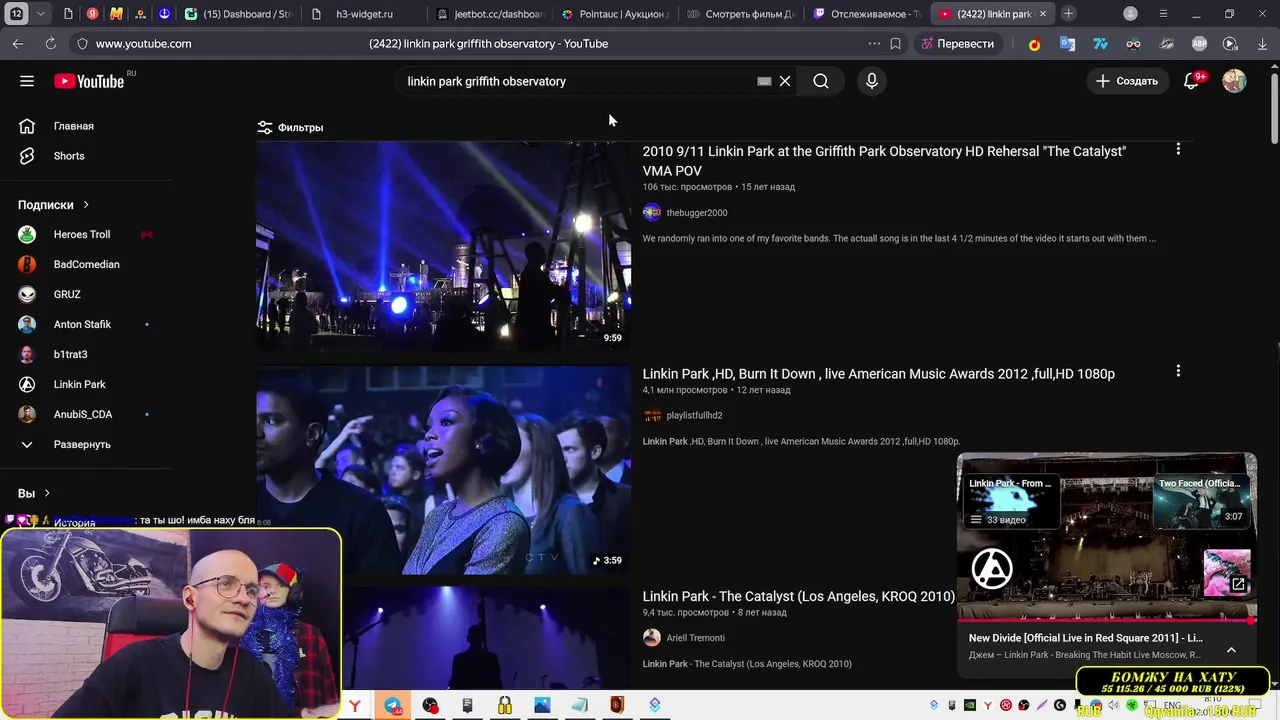Image resolution: width=1280 pixels, height=720 pixels.
Task: Click the Создать create button
Action: pos(1127,81)
